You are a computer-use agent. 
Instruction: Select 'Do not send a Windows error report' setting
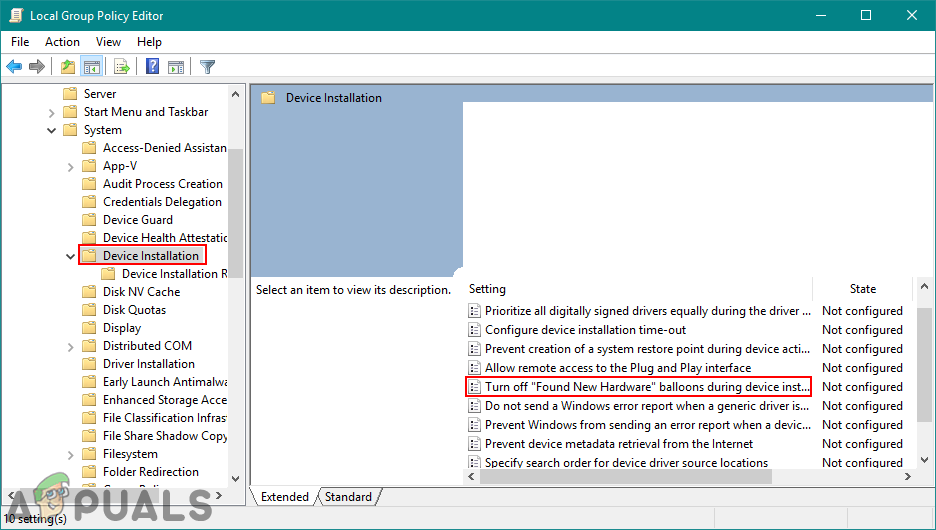[648, 406]
